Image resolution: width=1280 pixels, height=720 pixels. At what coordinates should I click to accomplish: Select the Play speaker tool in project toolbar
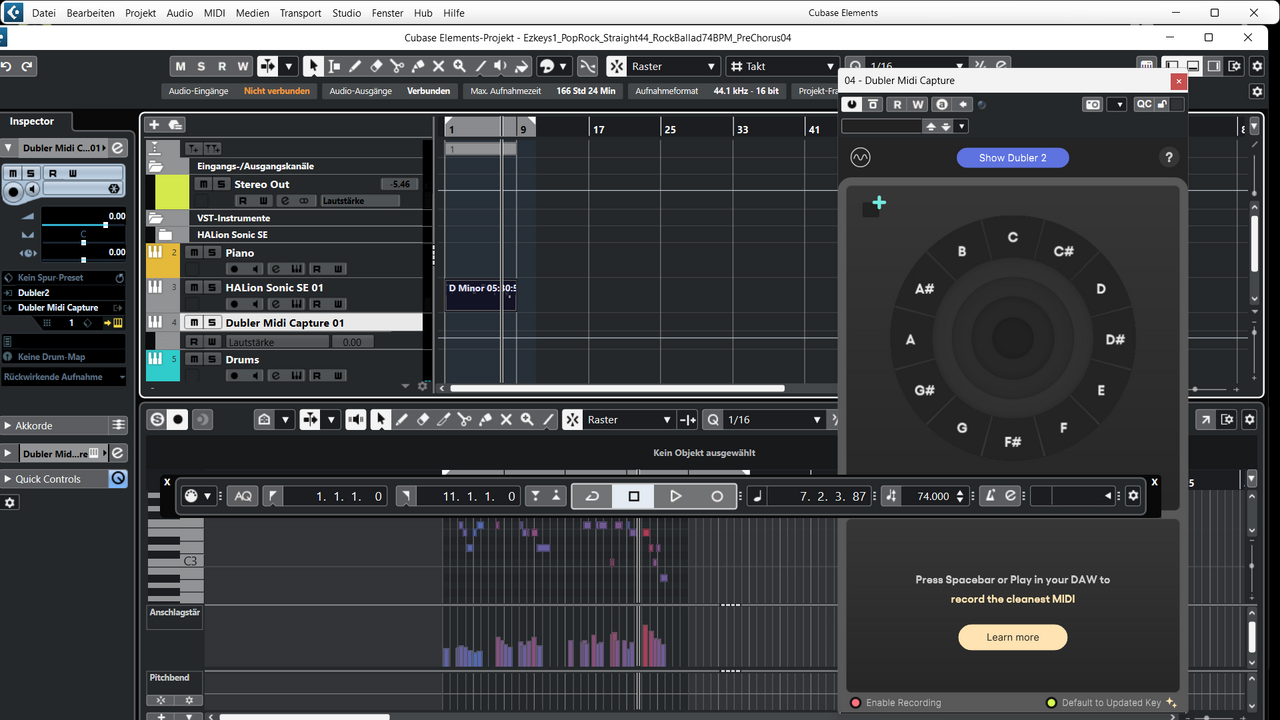[502, 66]
